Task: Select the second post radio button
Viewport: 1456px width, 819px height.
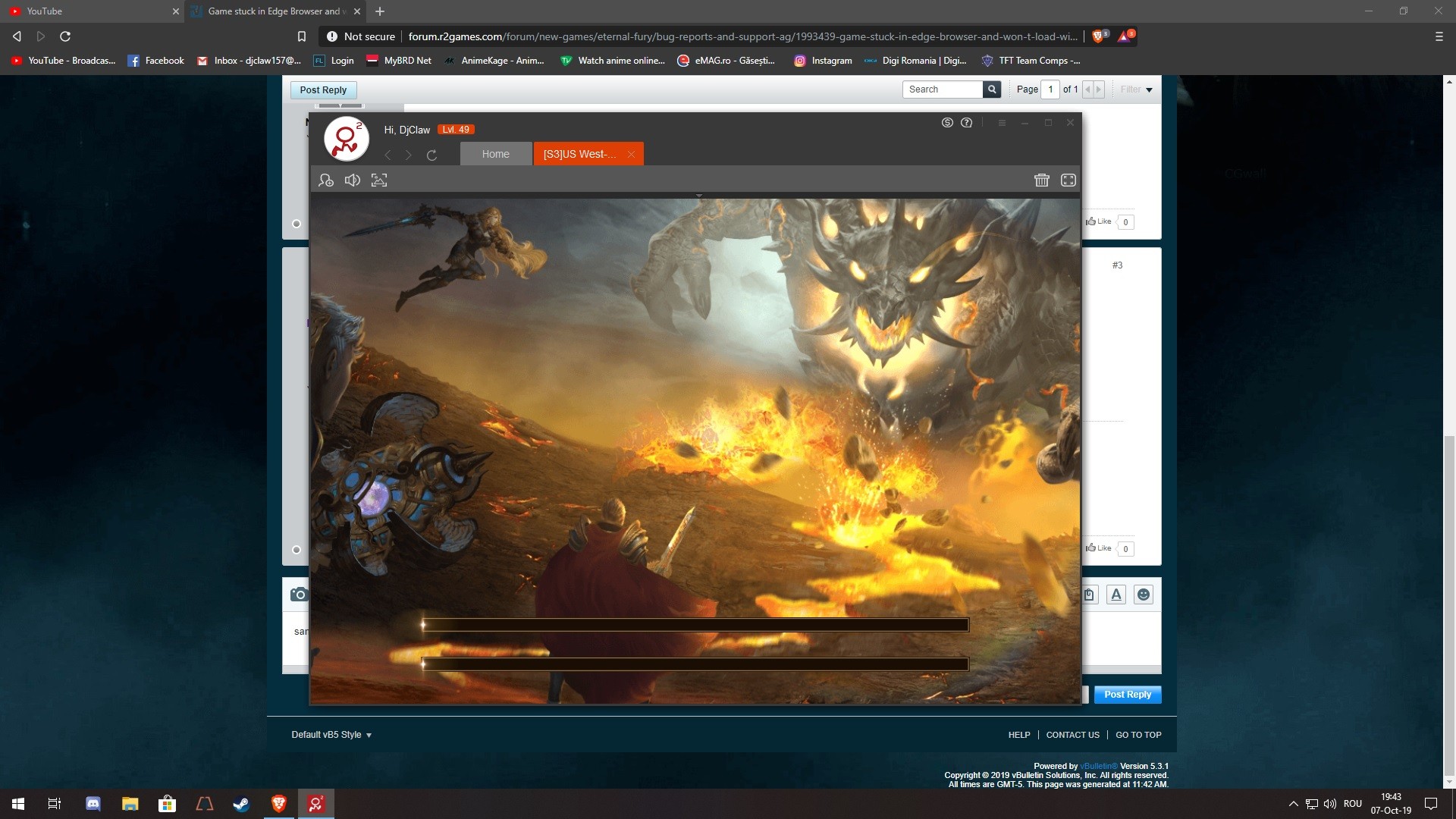Action: pos(297,550)
